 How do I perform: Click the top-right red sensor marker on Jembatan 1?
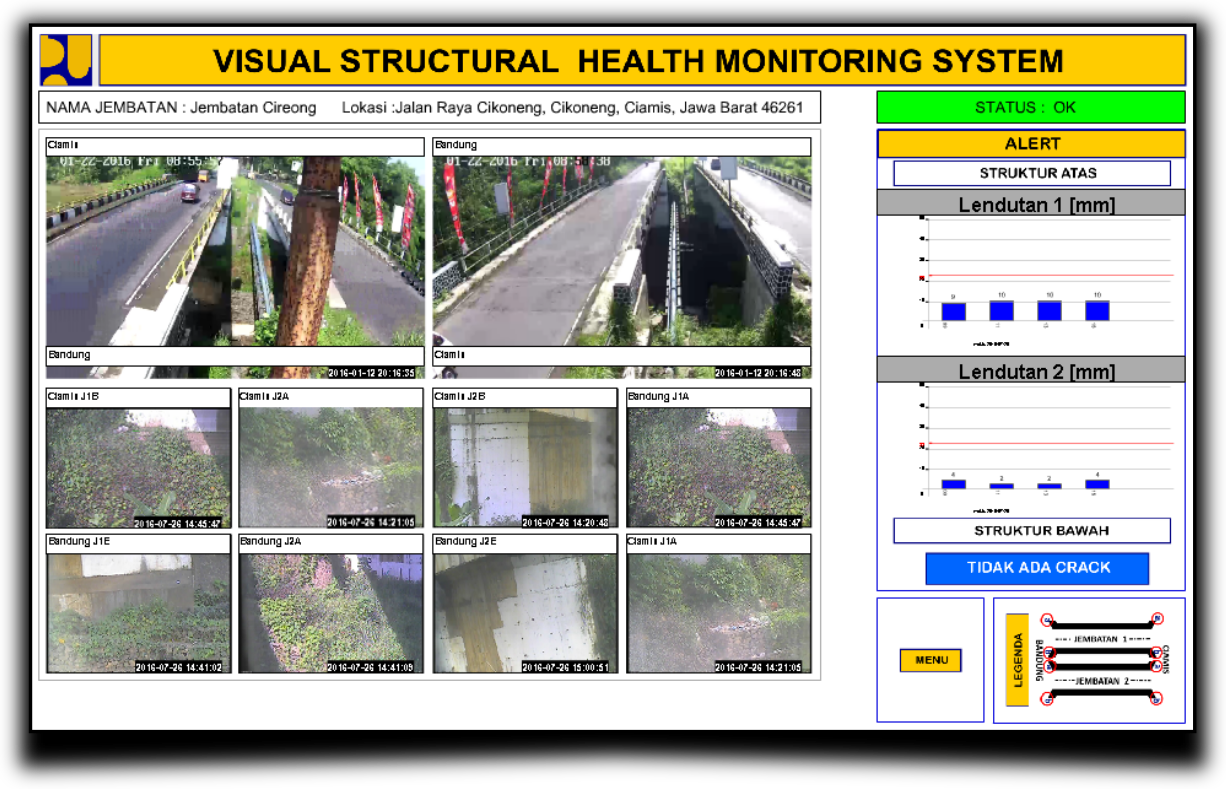click(1157, 620)
